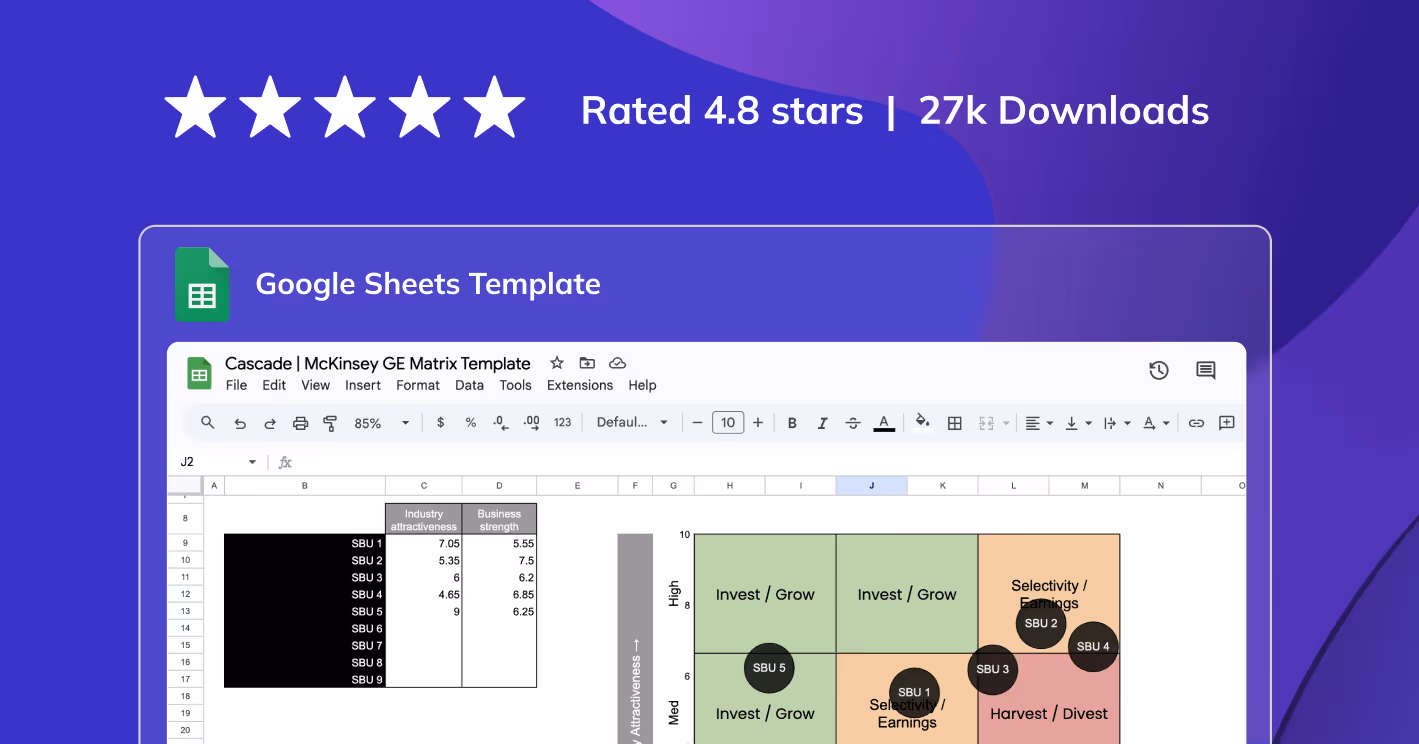Image resolution: width=1419 pixels, height=744 pixels.
Task: Open the text wrapping dropdown
Action: click(x=1116, y=423)
